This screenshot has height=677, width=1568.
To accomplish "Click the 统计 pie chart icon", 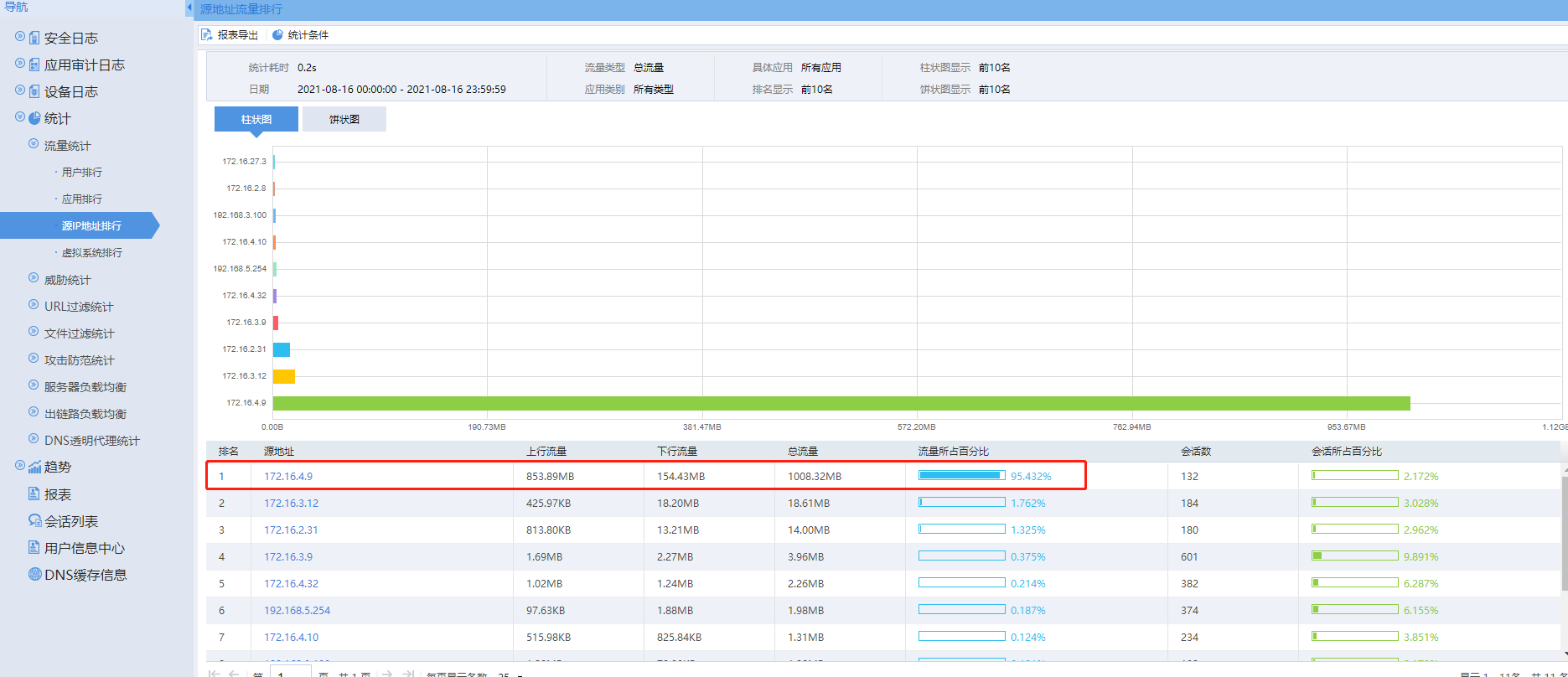I will tap(34, 119).
